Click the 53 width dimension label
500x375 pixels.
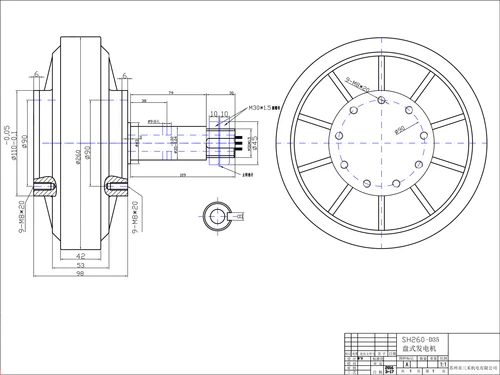click(81, 265)
